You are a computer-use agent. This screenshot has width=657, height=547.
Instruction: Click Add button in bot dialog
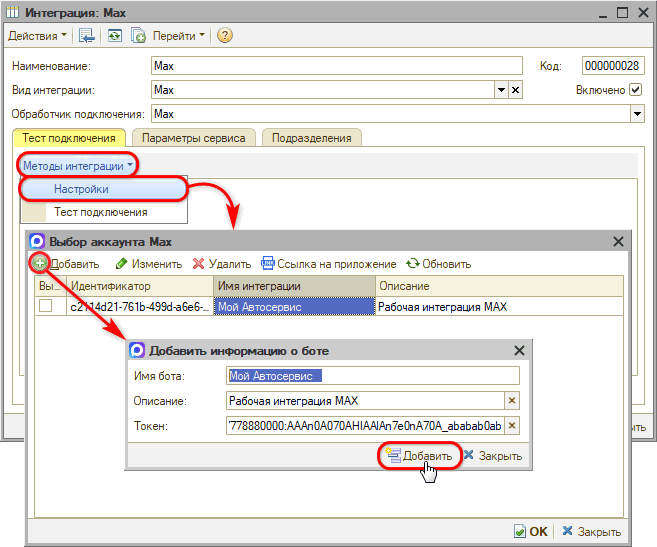click(x=419, y=456)
